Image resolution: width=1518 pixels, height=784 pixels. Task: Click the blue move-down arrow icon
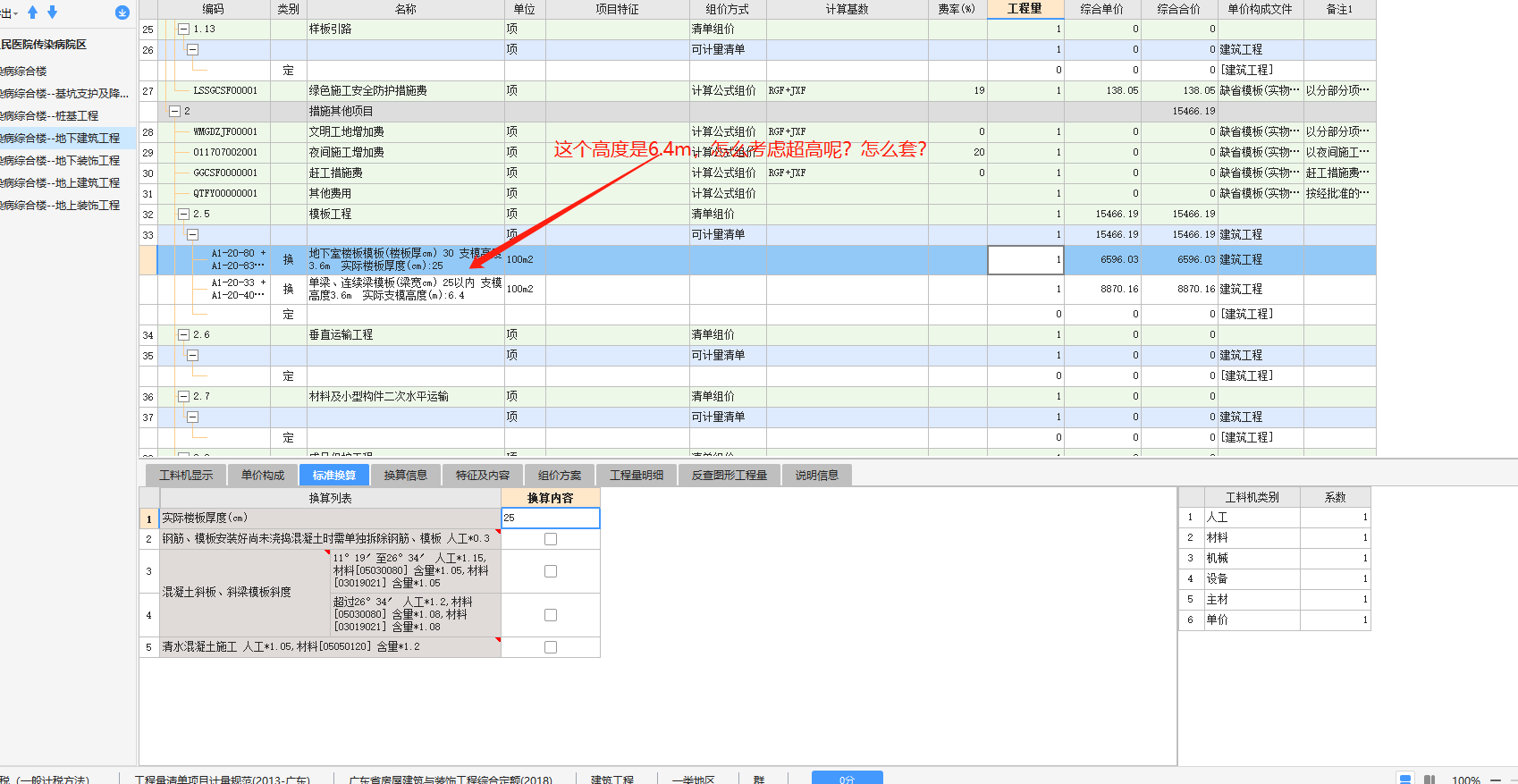[x=52, y=12]
